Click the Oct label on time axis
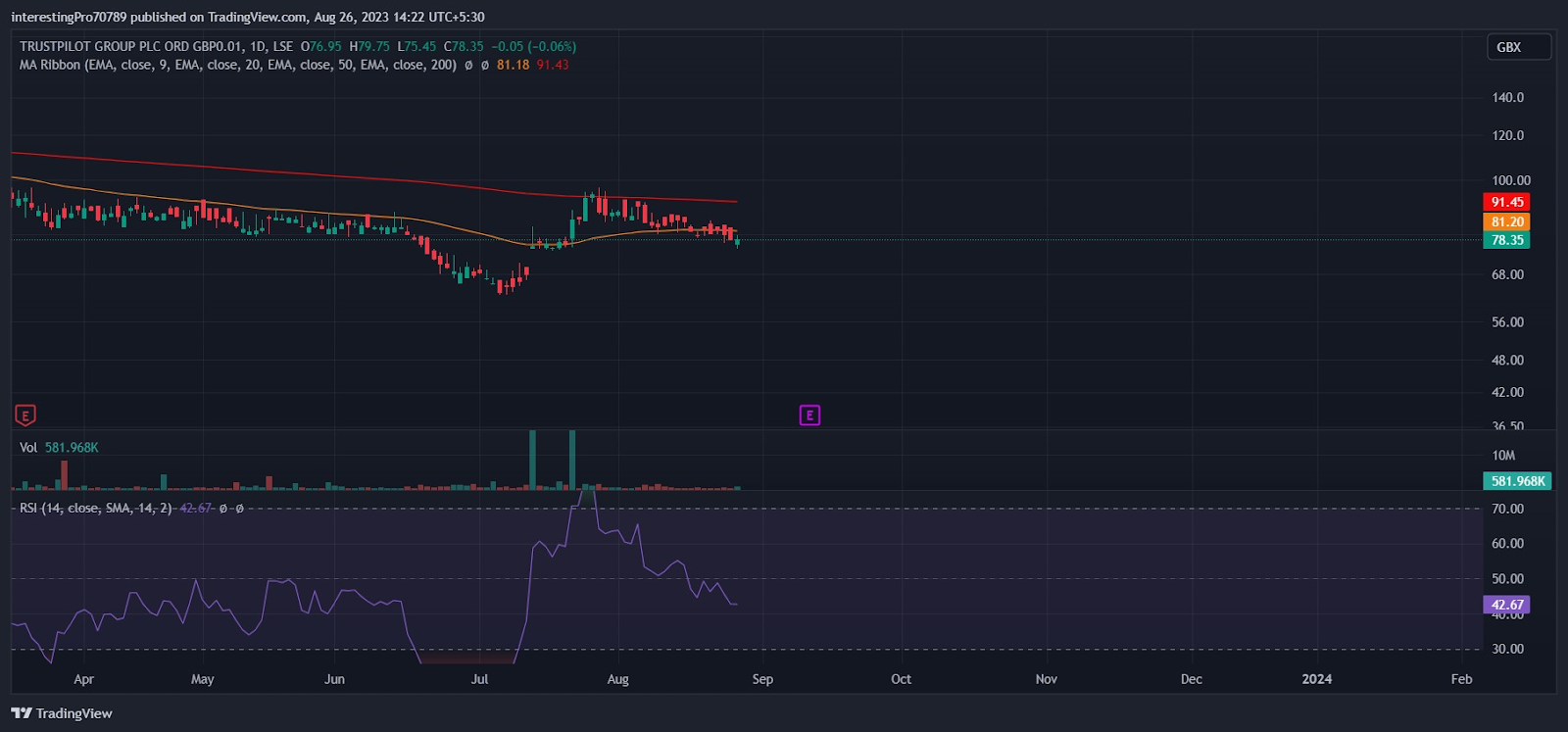Screen dimensions: 1568x732 (901, 679)
